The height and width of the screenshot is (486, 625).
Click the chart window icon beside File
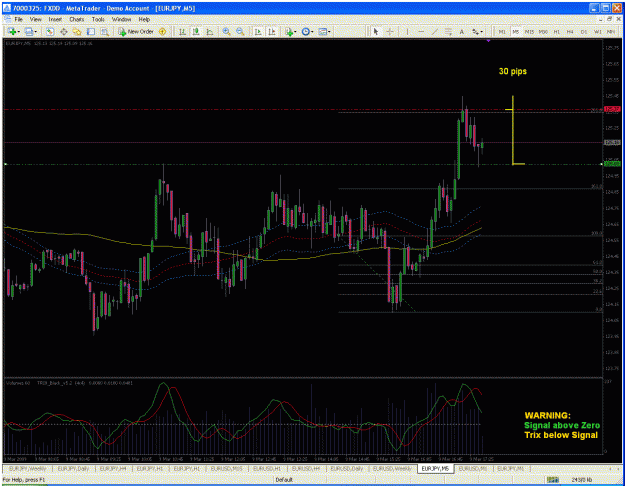(x=7, y=19)
